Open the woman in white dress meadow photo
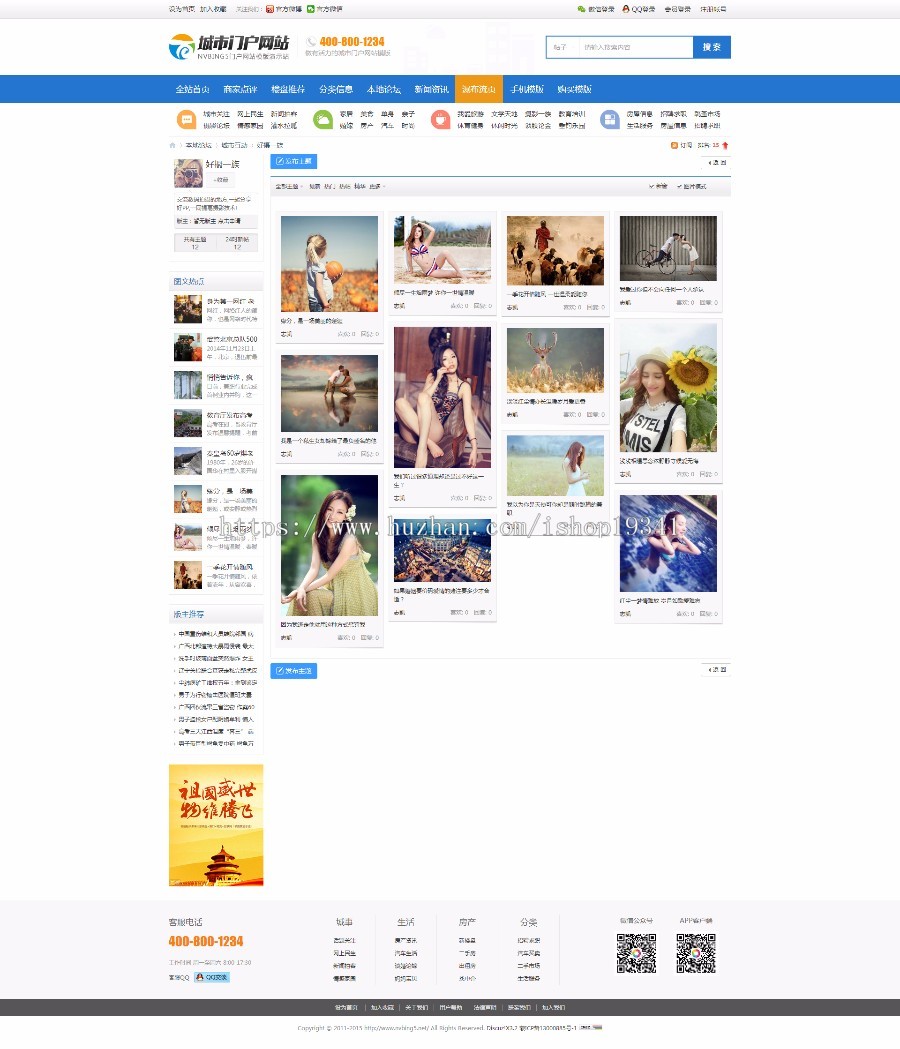Screen dimensions: 900x1049 pyautogui.click(x=555, y=466)
